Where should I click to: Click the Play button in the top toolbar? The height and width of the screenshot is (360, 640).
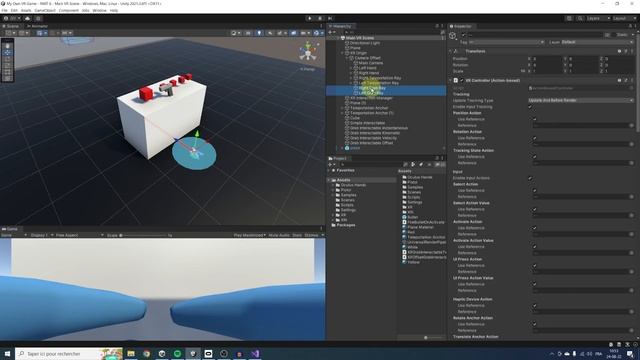(310, 18)
